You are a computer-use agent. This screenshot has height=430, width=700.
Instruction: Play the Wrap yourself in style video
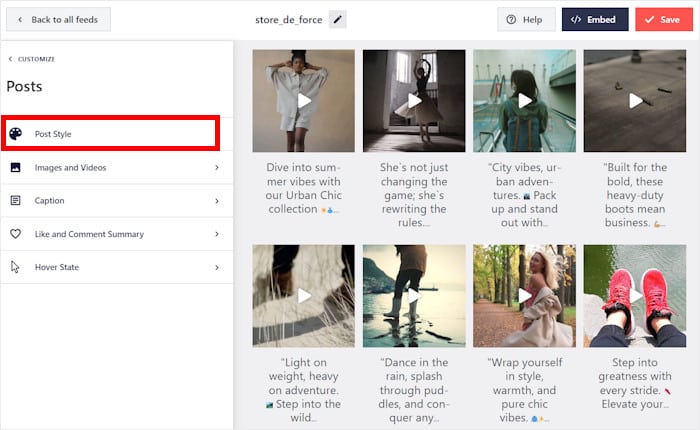tap(525, 296)
